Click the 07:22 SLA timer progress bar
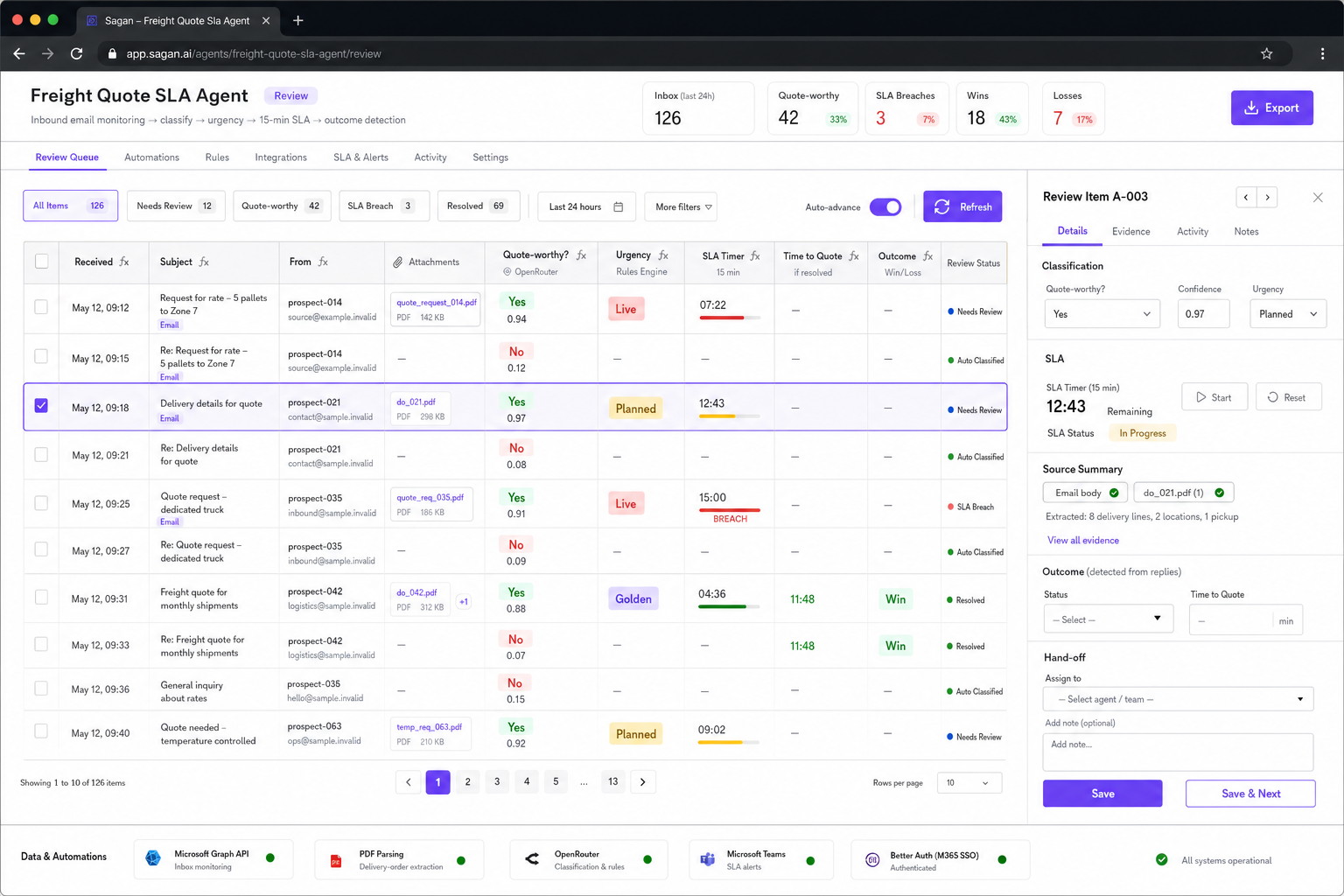 point(730,318)
